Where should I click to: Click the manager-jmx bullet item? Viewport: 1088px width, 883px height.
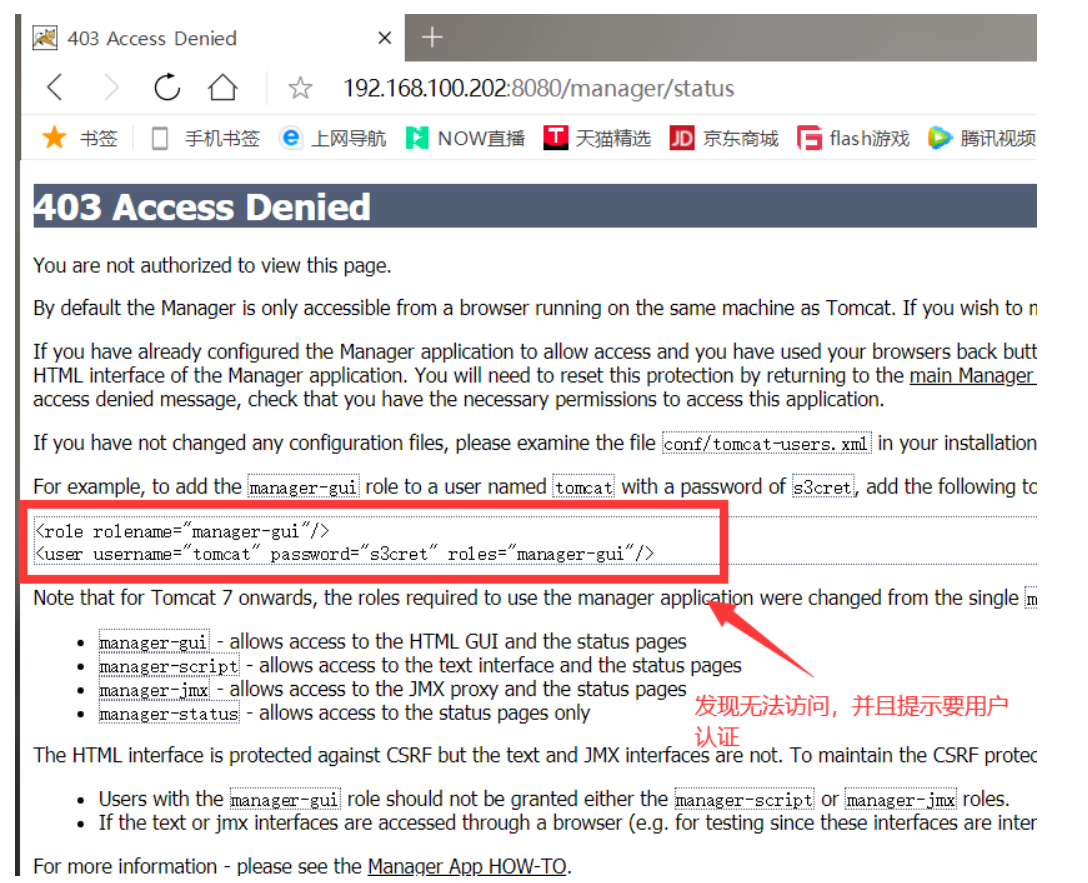(393, 689)
